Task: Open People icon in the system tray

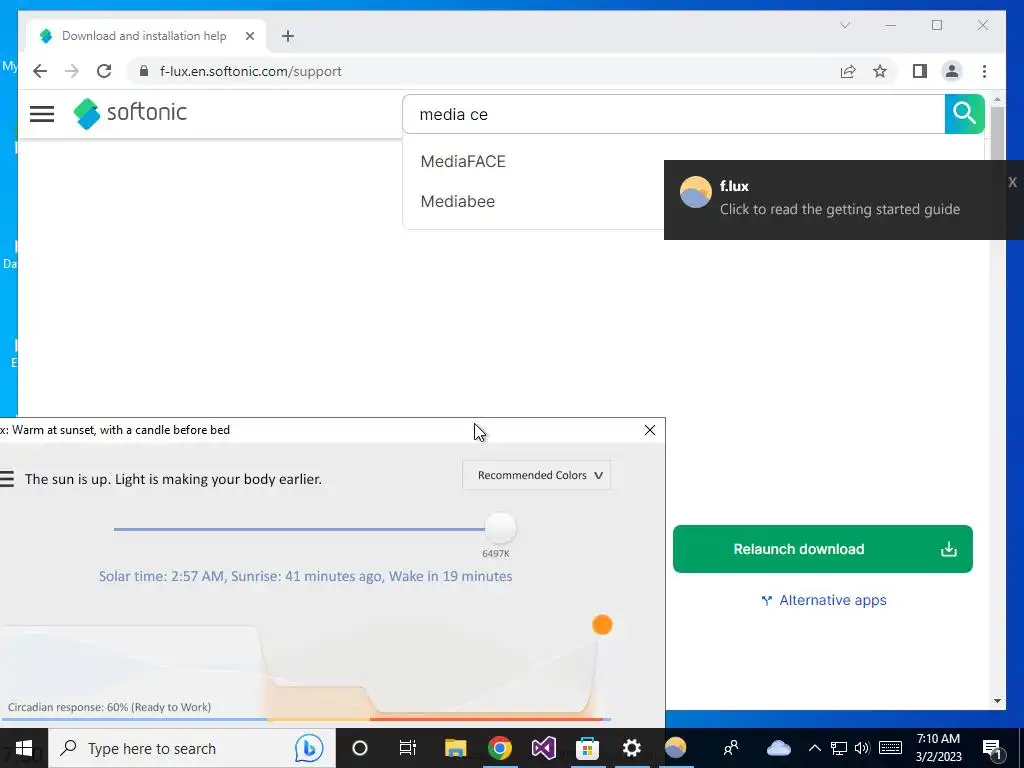Action: [731, 748]
